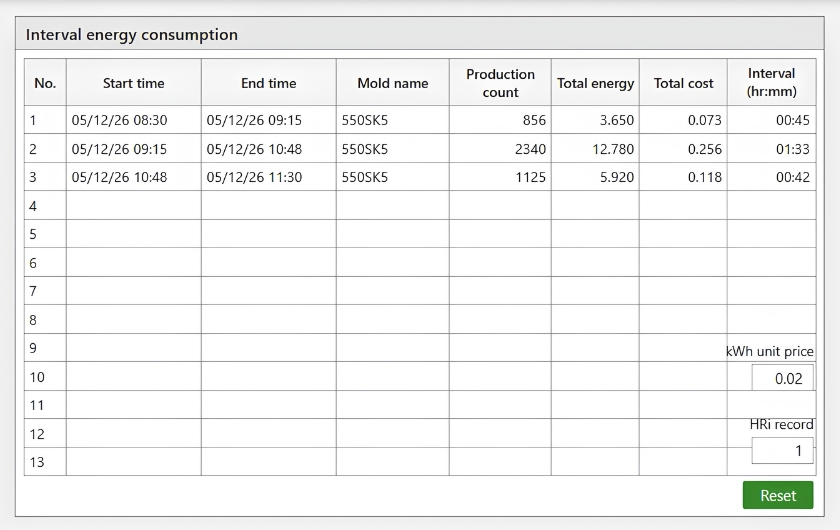The image size is (840, 530).
Task: Edit the kWh unit price field 0.02
Action: [783, 378]
